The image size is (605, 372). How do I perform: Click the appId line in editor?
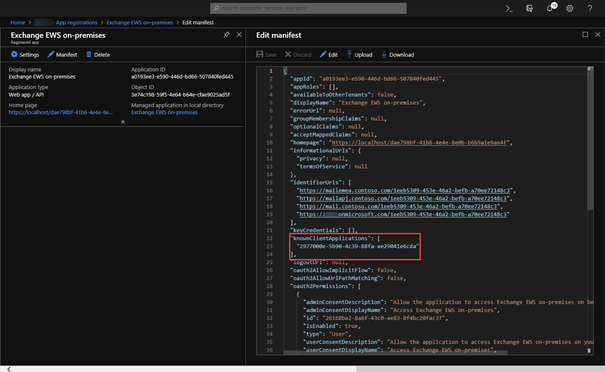367,79
